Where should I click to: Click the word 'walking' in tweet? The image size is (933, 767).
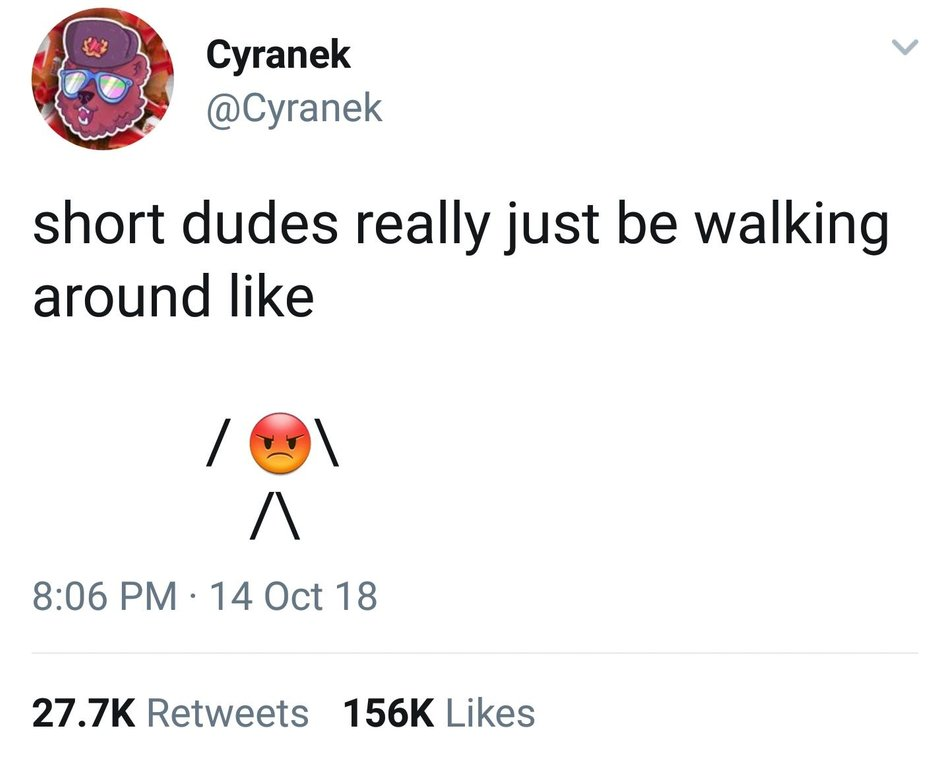pyautogui.click(x=791, y=227)
